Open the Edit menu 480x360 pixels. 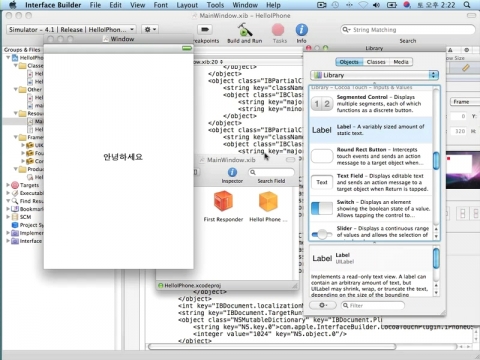click(115, 5)
